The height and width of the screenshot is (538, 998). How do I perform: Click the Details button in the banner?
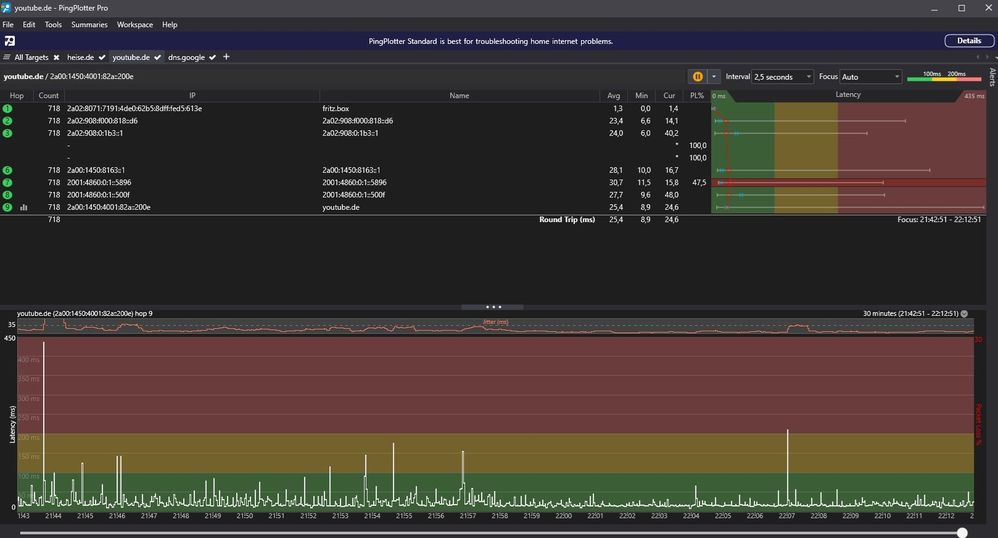click(x=969, y=41)
